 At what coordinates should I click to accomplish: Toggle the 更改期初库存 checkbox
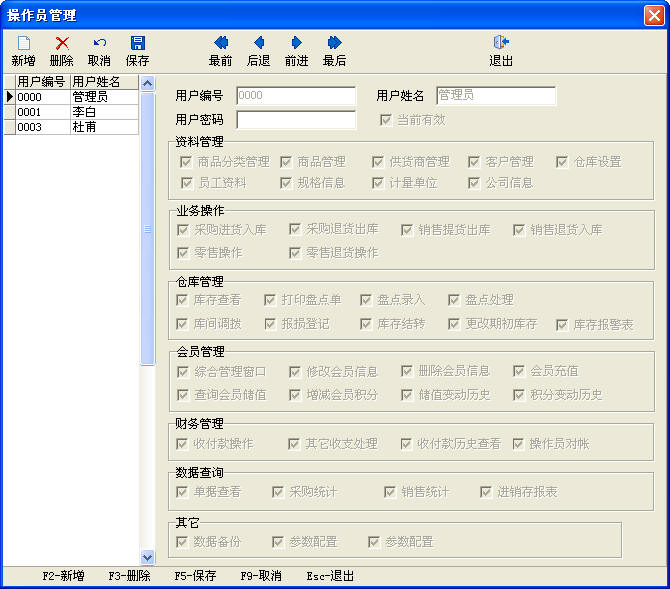(454, 324)
